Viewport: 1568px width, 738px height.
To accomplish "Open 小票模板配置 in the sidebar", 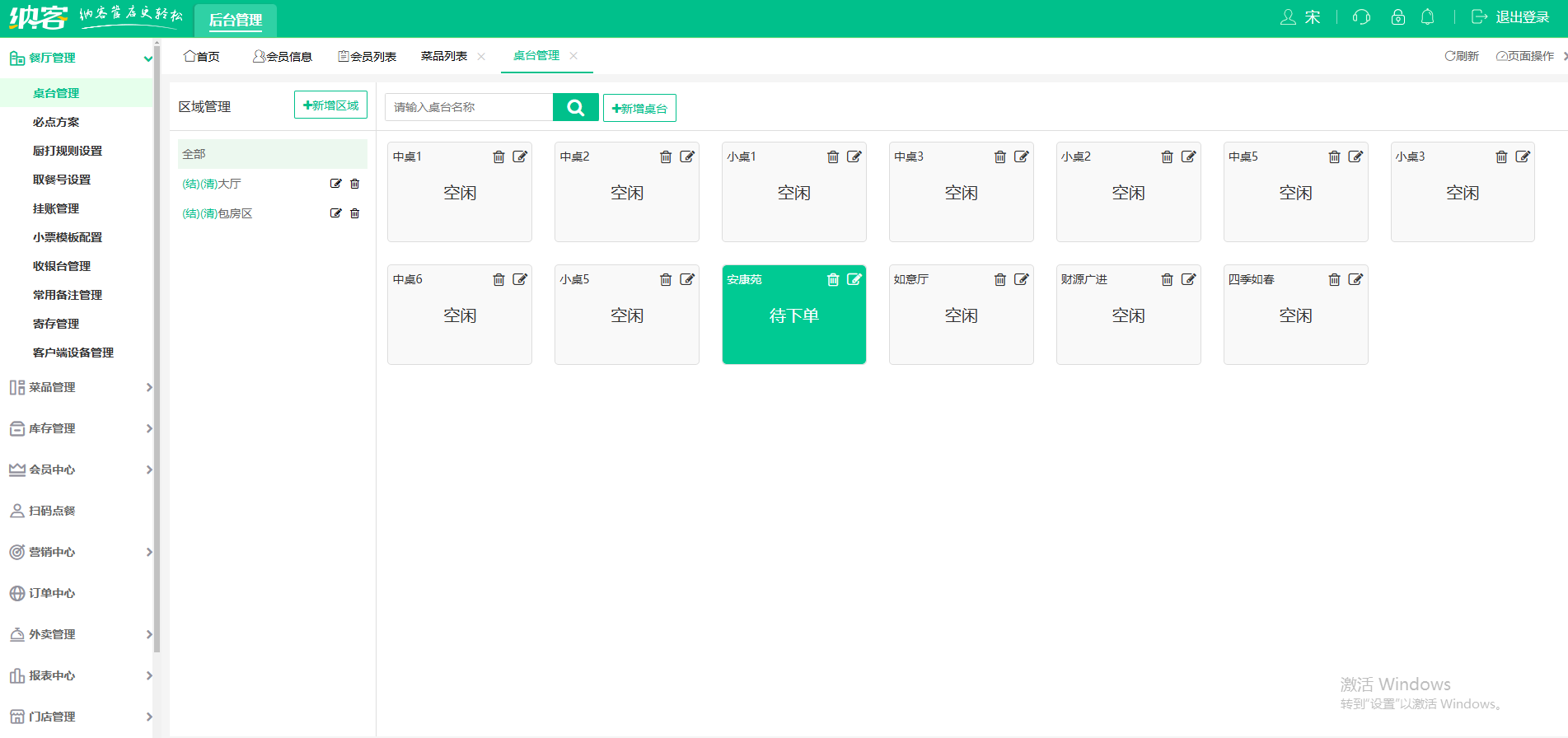I will point(68,237).
